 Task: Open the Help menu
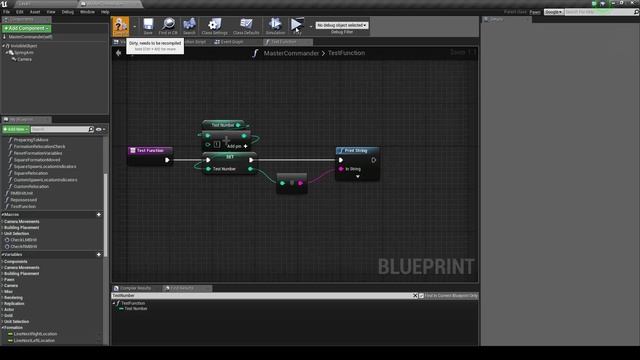(x=105, y=12)
